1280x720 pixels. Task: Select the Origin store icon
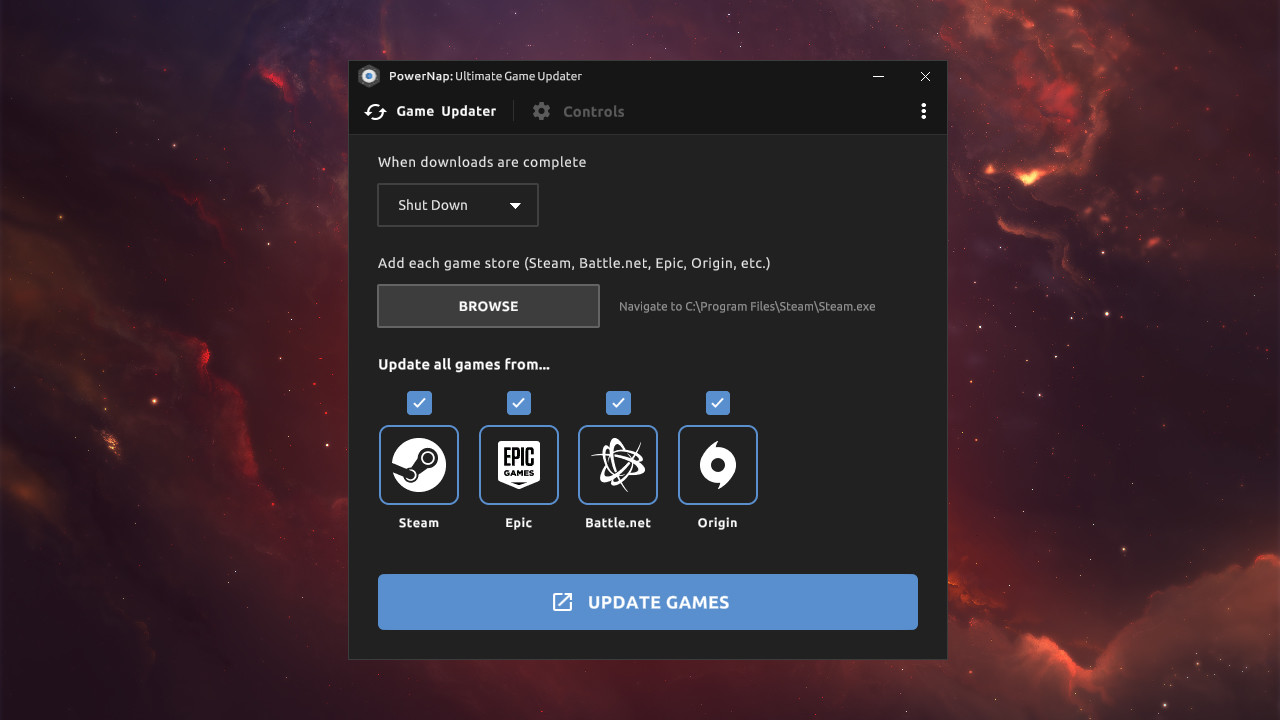tap(717, 465)
